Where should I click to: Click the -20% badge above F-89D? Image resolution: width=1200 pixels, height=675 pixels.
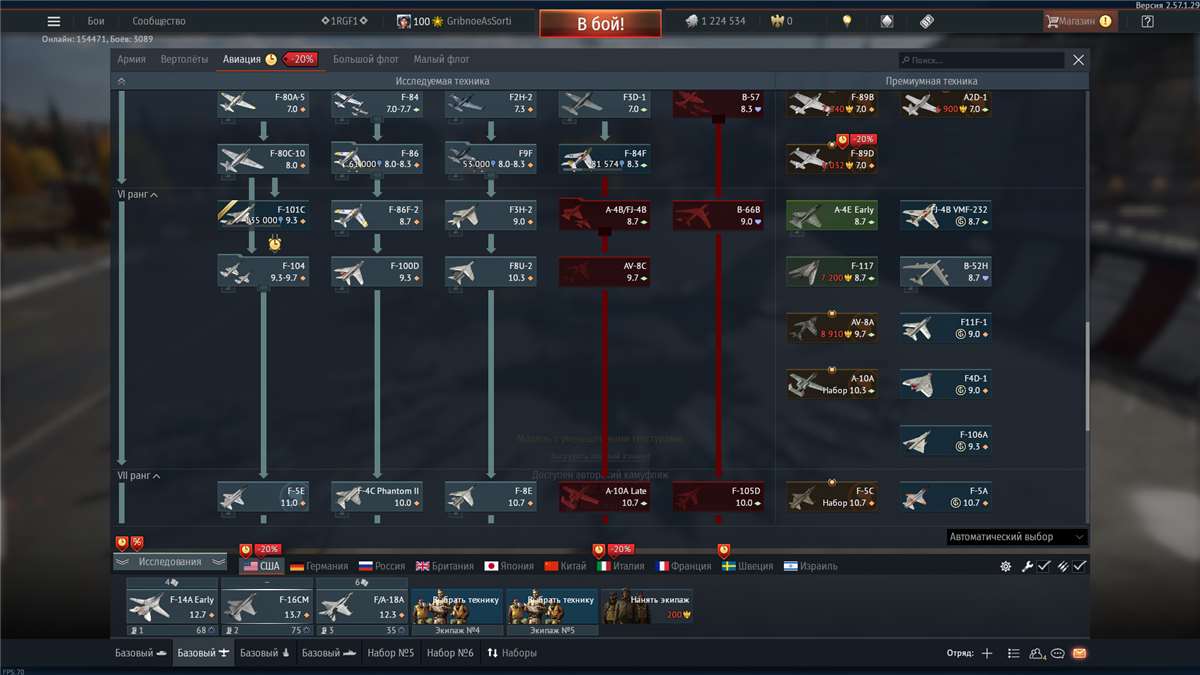pos(863,139)
